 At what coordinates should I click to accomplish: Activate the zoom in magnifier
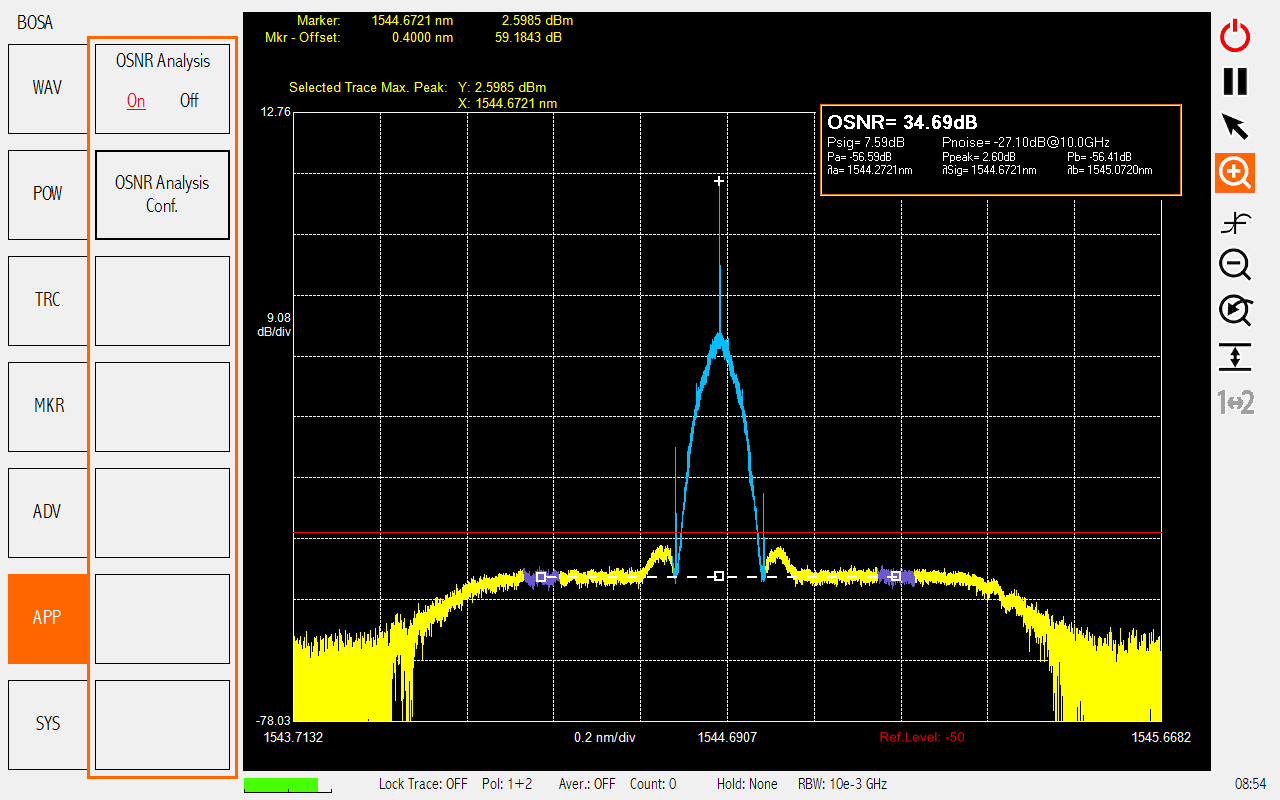[1235, 174]
